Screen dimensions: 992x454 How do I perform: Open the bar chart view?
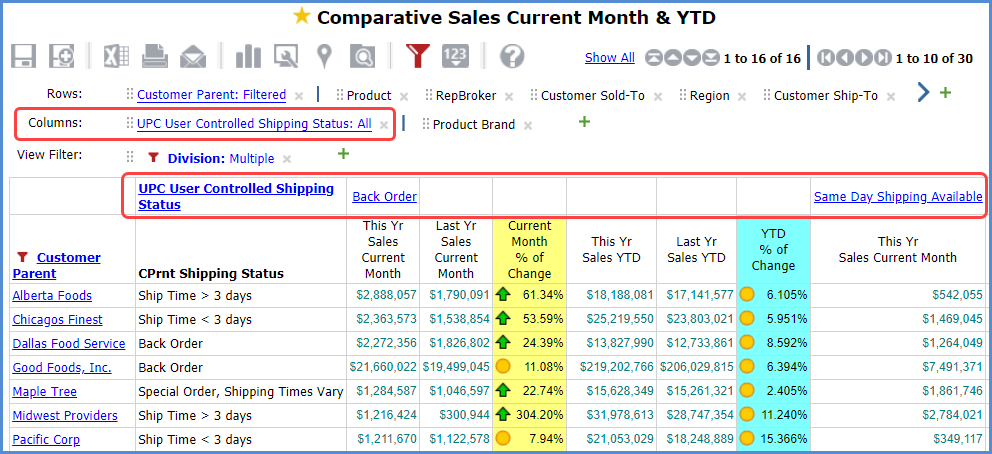pyautogui.click(x=247, y=56)
